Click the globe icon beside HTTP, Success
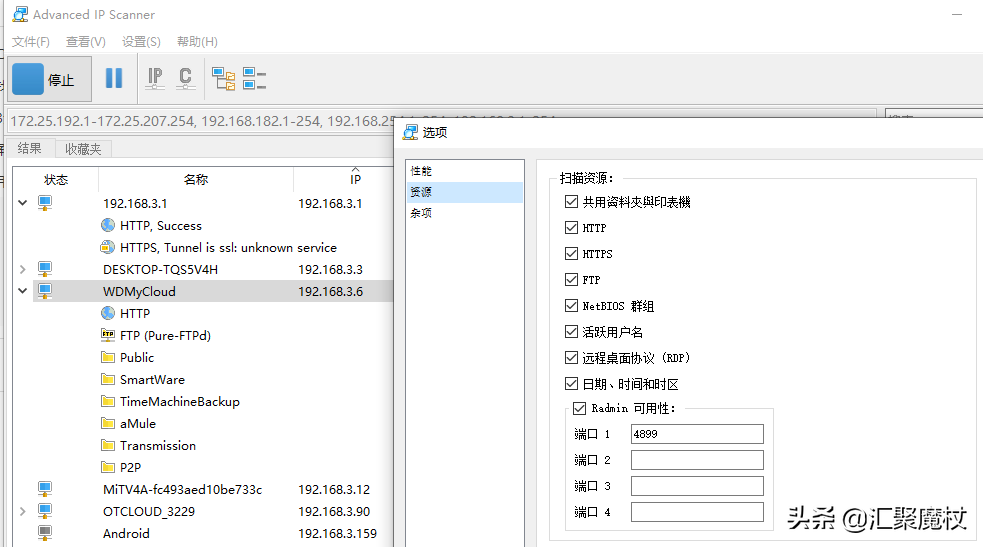Image resolution: width=983 pixels, height=547 pixels. 108,225
